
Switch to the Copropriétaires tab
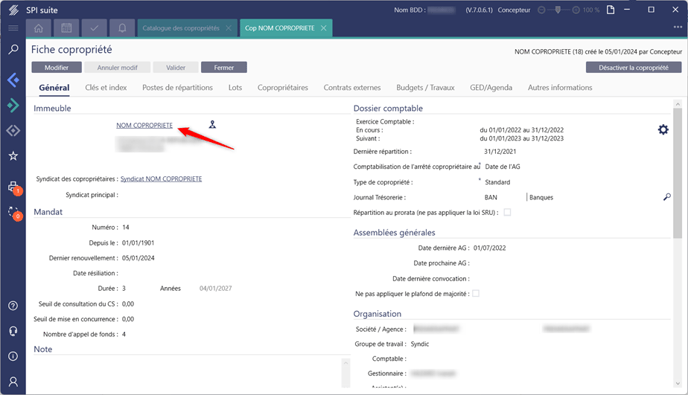[283, 87]
